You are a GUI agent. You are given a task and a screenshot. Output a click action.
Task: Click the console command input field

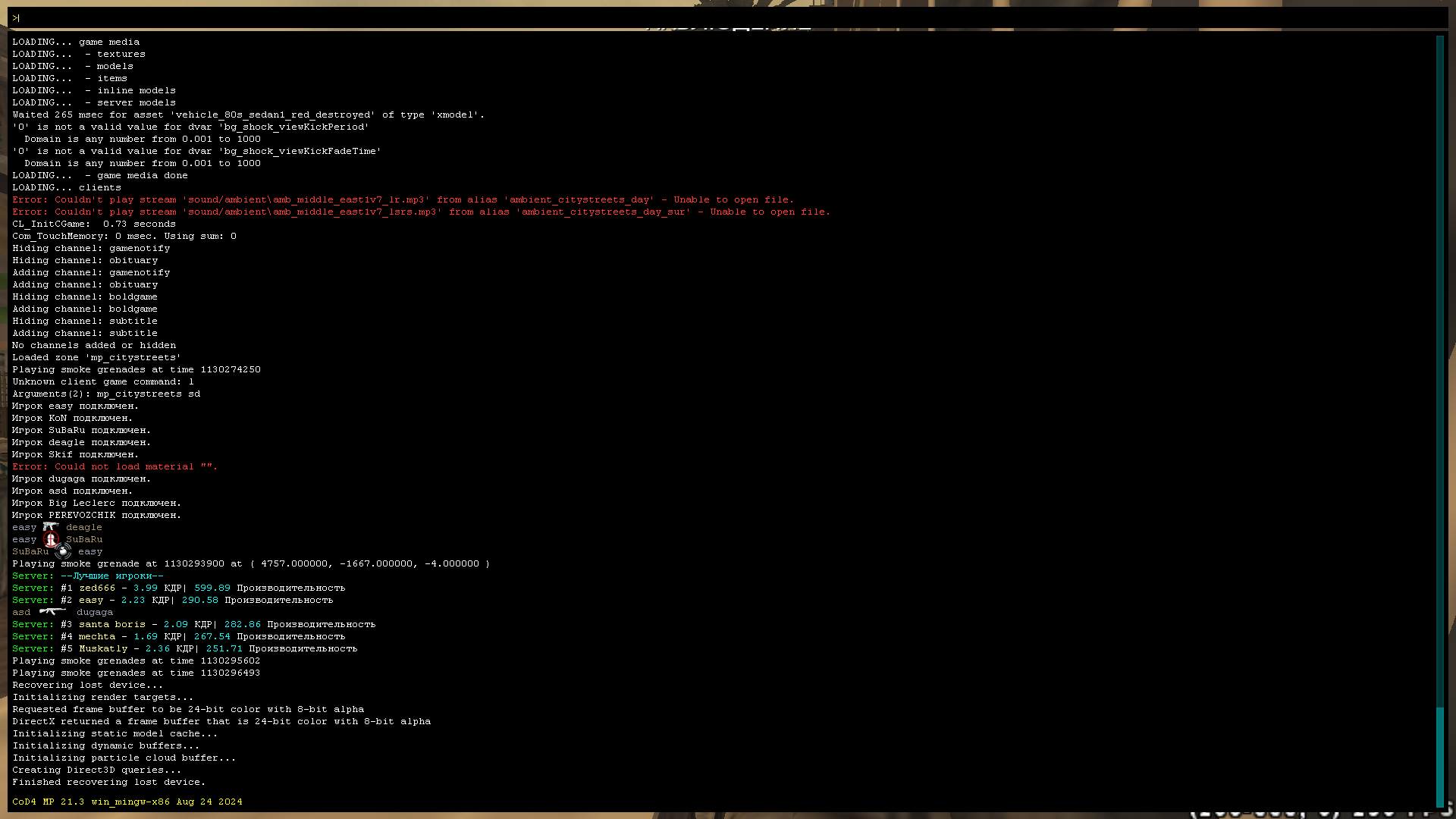pyautogui.click(x=728, y=17)
